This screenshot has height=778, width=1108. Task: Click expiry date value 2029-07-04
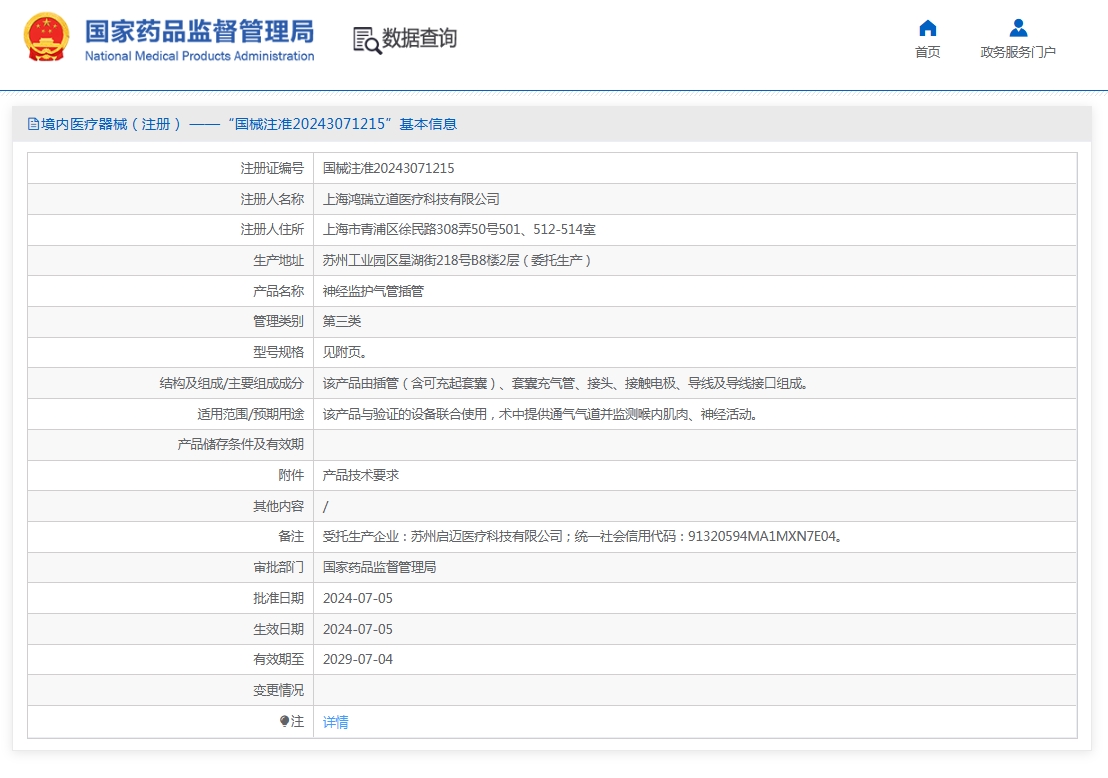point(358,659)
